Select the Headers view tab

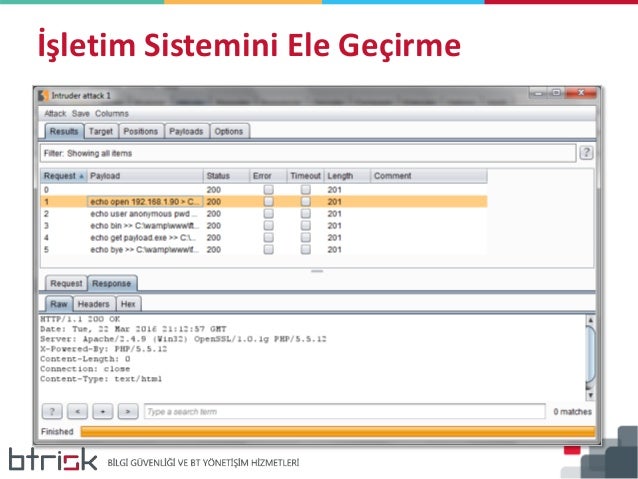tap(94, 304)
